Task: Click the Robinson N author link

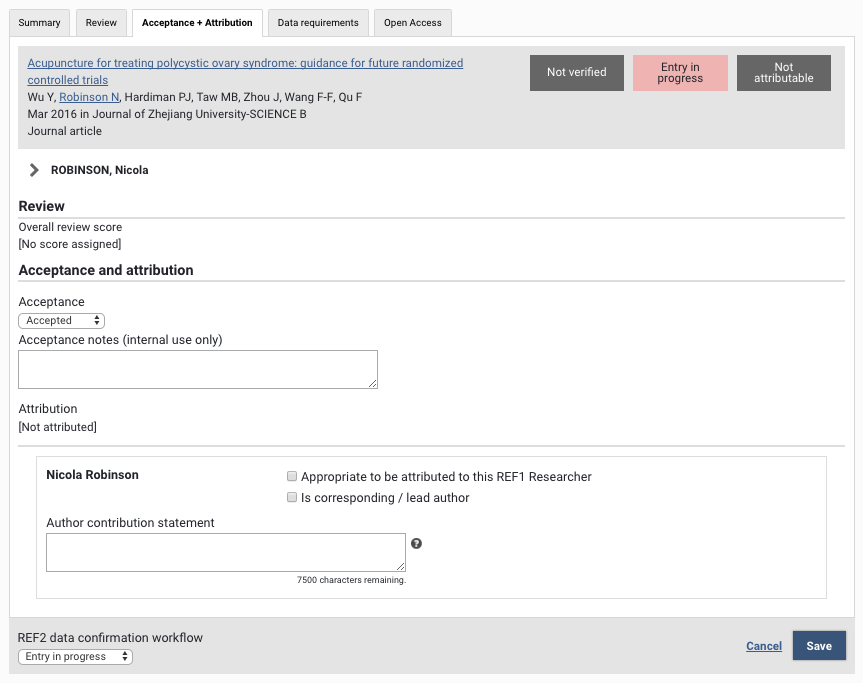Action: 89,97
